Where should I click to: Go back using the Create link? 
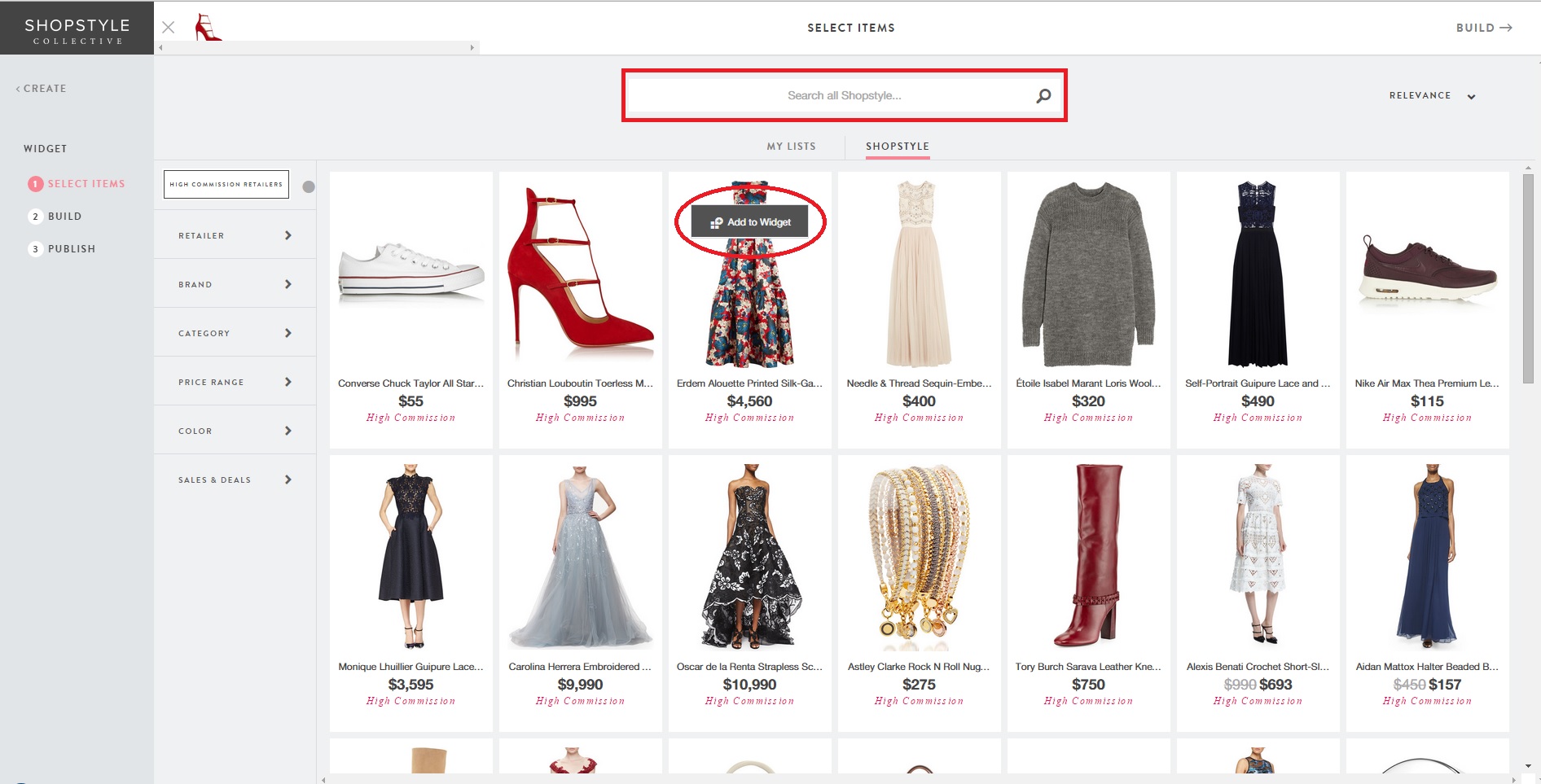click(42, 89)
